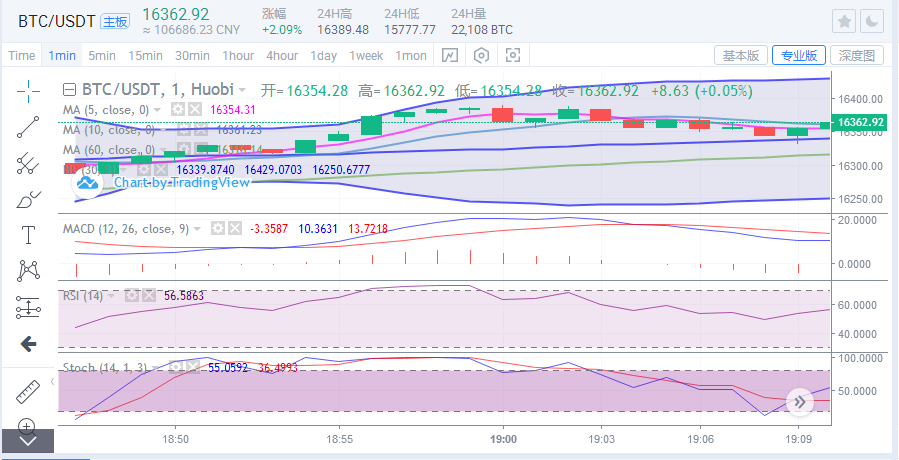
Task: Expand the bottom down-chevron panel
Action: (28, 440)
